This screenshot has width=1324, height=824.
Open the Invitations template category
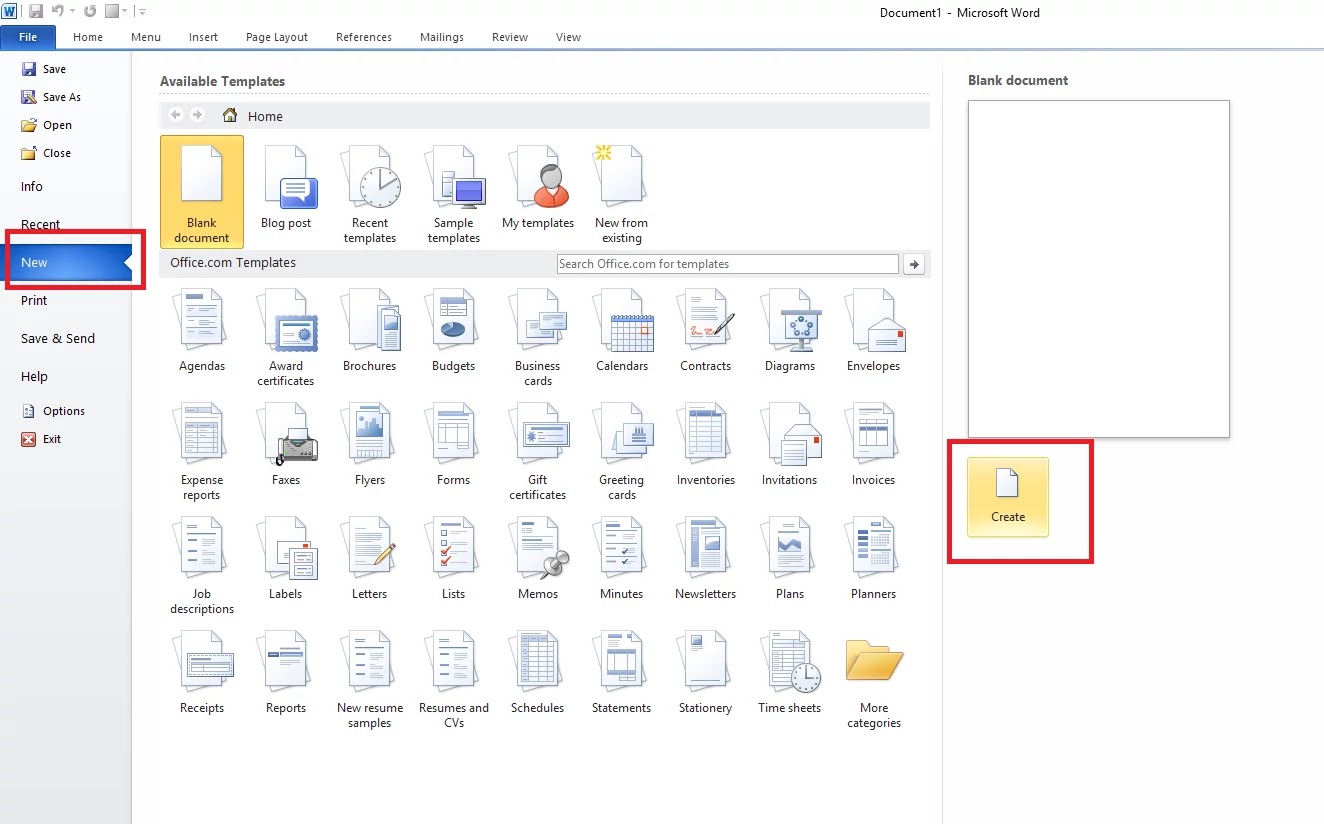(x=790, y=445)
